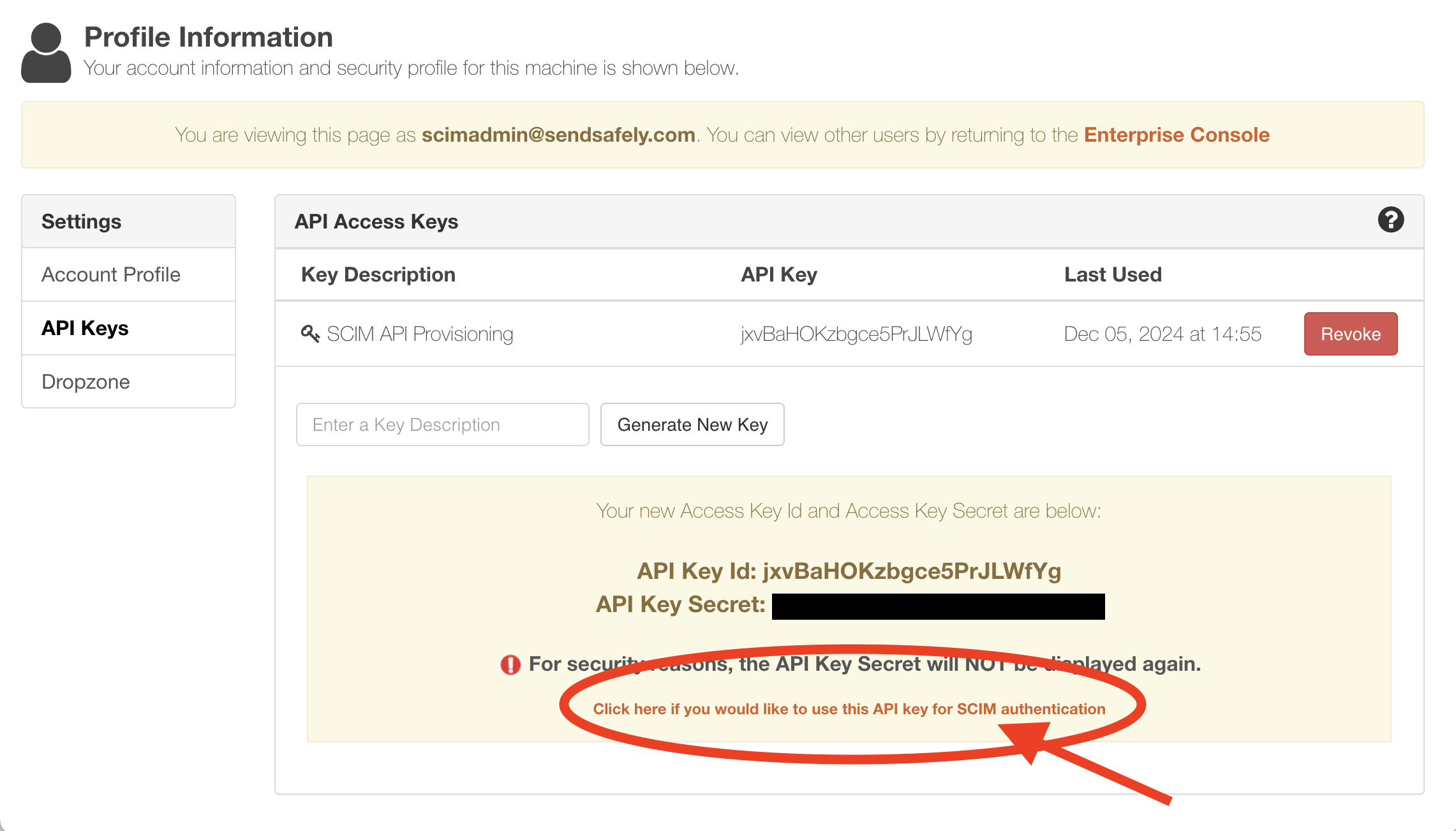Click the Key Description column header
Viewport: 1456px width, 831px height.
click(378, 275)
